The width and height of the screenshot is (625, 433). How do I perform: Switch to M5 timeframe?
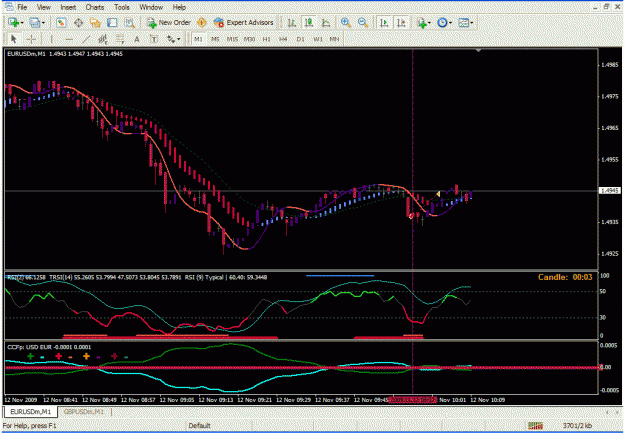215,39
